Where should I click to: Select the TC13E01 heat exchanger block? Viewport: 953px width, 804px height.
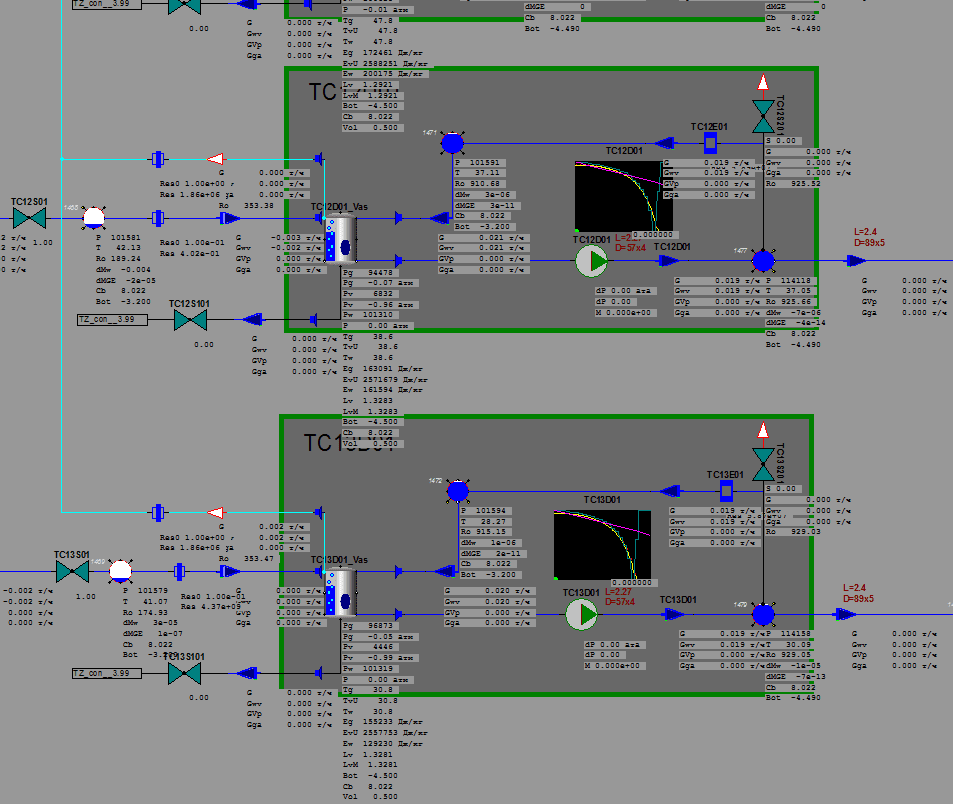point(726,491)
